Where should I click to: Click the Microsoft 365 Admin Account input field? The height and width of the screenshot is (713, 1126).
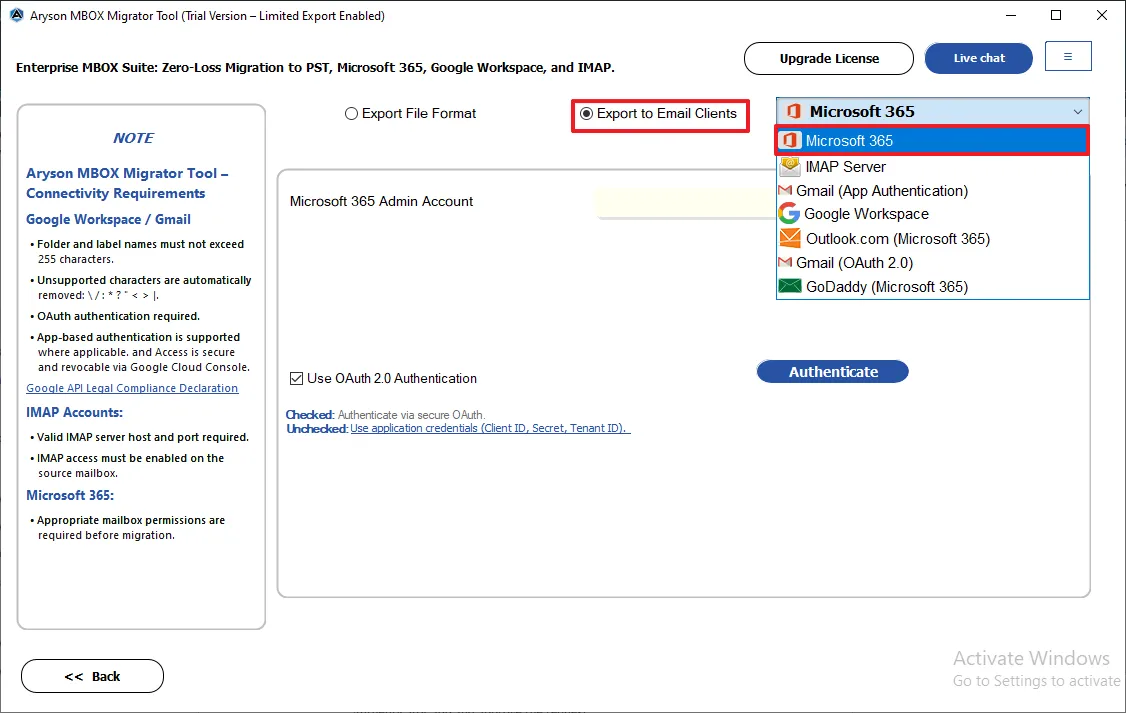point(685,202)
